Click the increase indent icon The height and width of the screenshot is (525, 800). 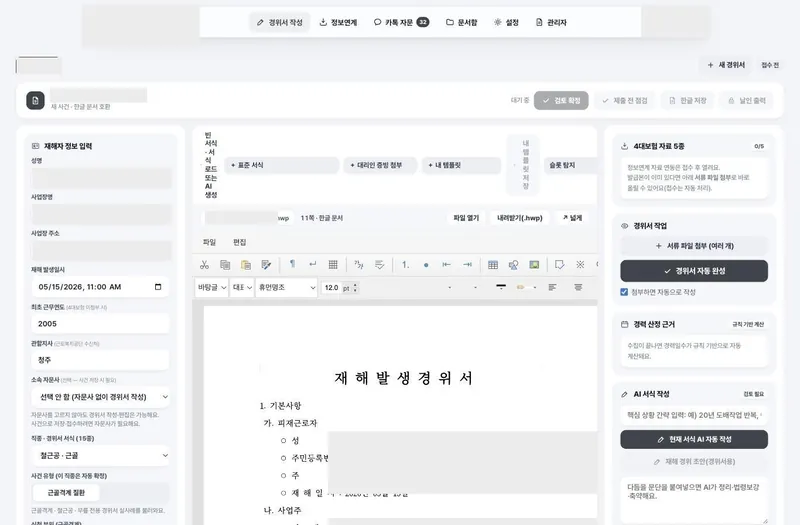point(467,264)
